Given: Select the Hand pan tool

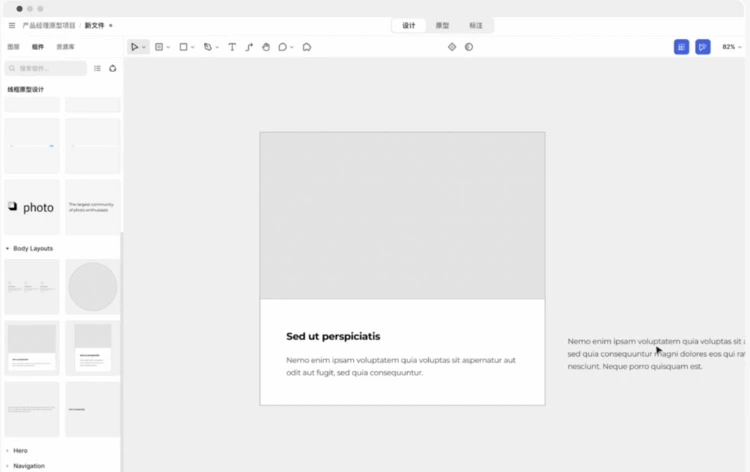Looking at the screenshot, I should pos(266,47).
